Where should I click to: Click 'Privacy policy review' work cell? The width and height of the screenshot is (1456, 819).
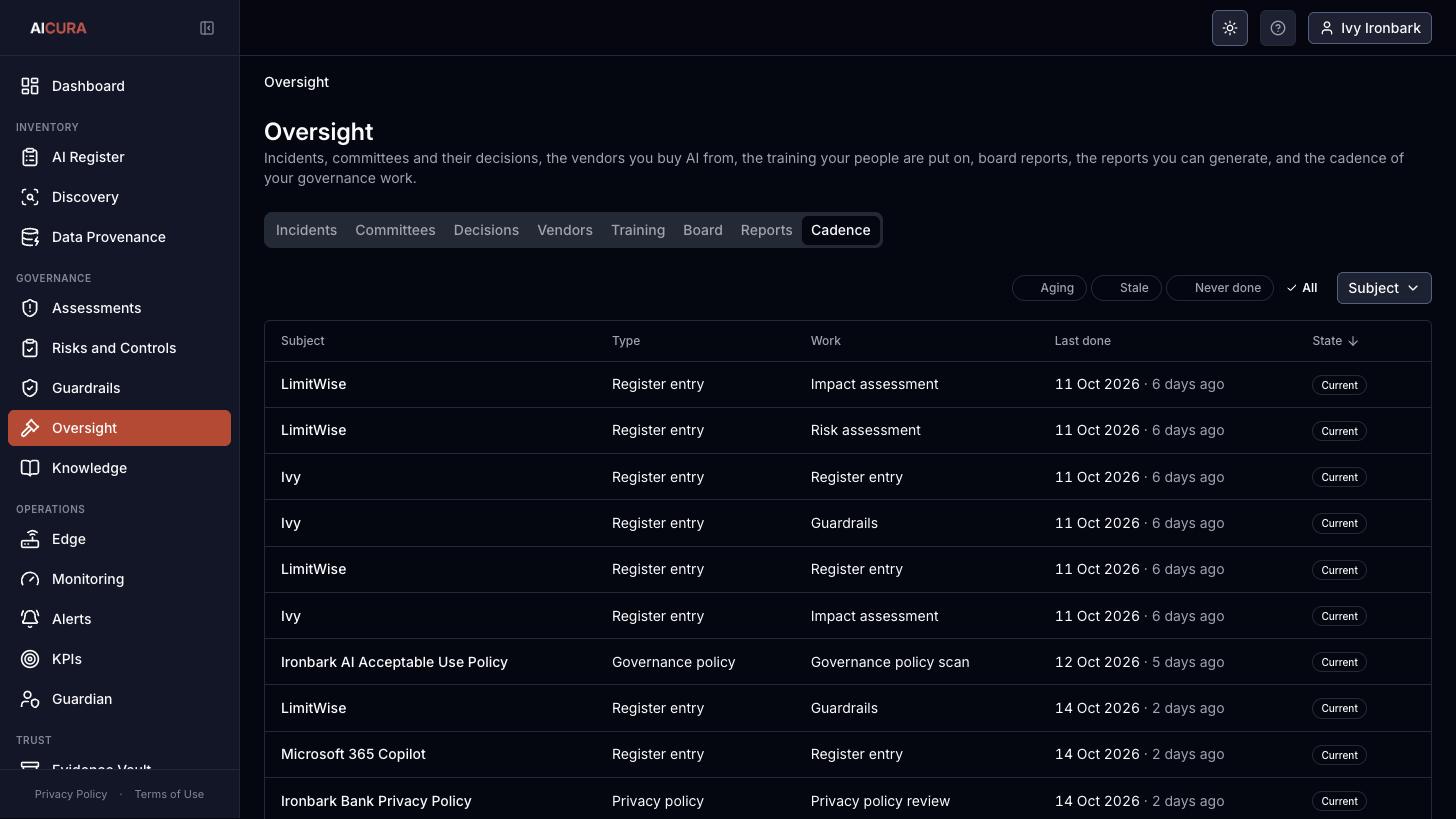880,801
